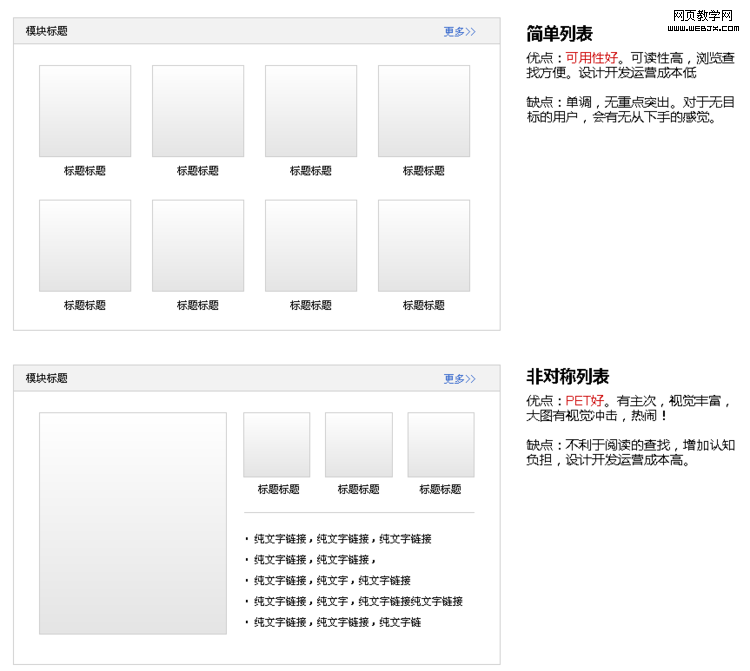Select second thumbnail in second row of upper module
The image size is (750, 671).
(198, 246)
